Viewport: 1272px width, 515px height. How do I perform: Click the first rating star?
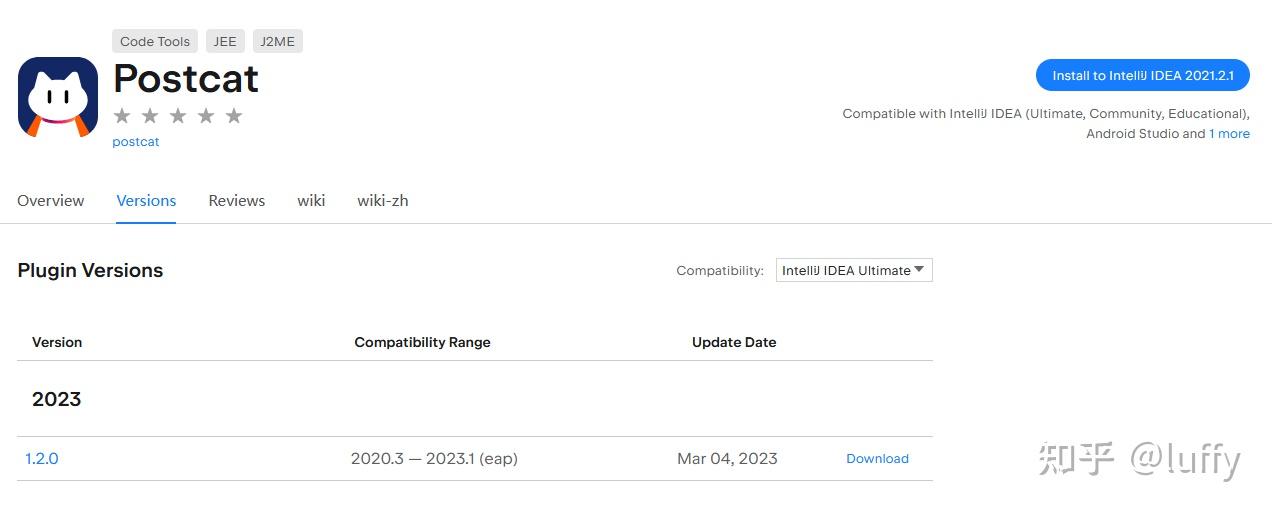[122, 116]
